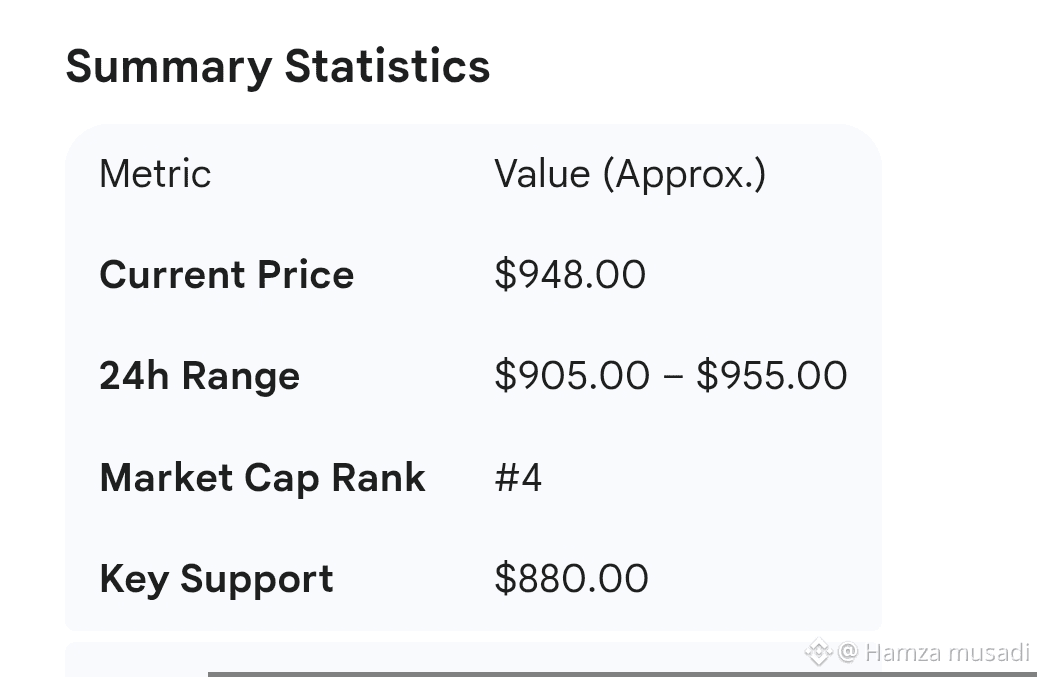Click the (Approx.) text in the header
The width and height of the screenshot is (1037, 677).
[684, 174]
